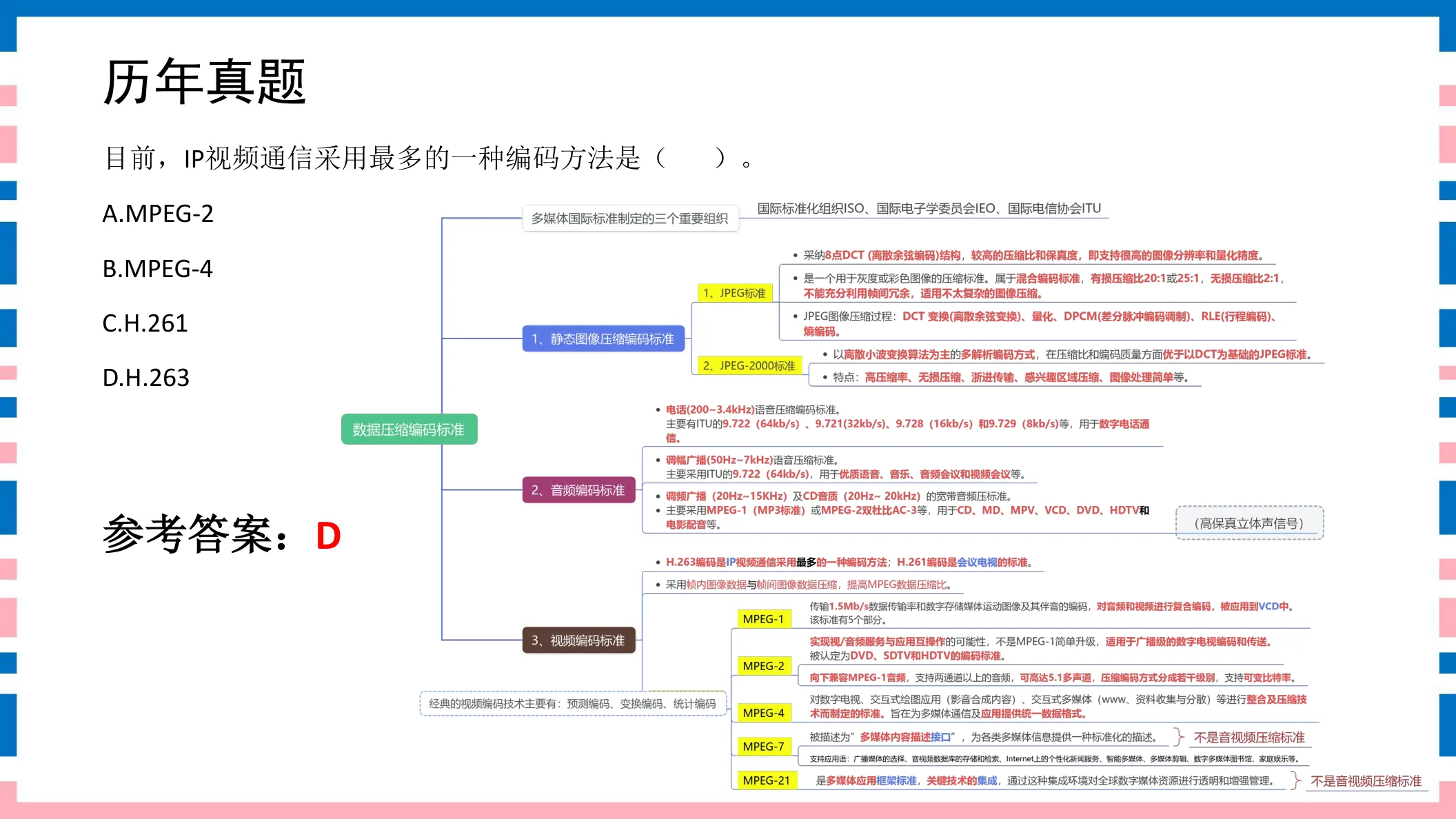1456x819 pixels.
Task: Choose option C.H.261
Action: click(x=145, y=323)
